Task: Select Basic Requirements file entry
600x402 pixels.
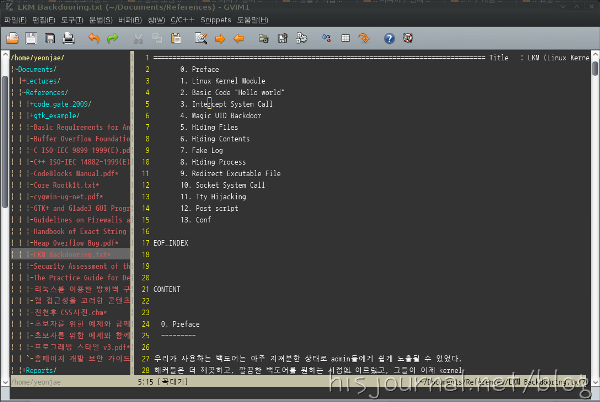Action: pyautogui.click(x=80, y=127)
